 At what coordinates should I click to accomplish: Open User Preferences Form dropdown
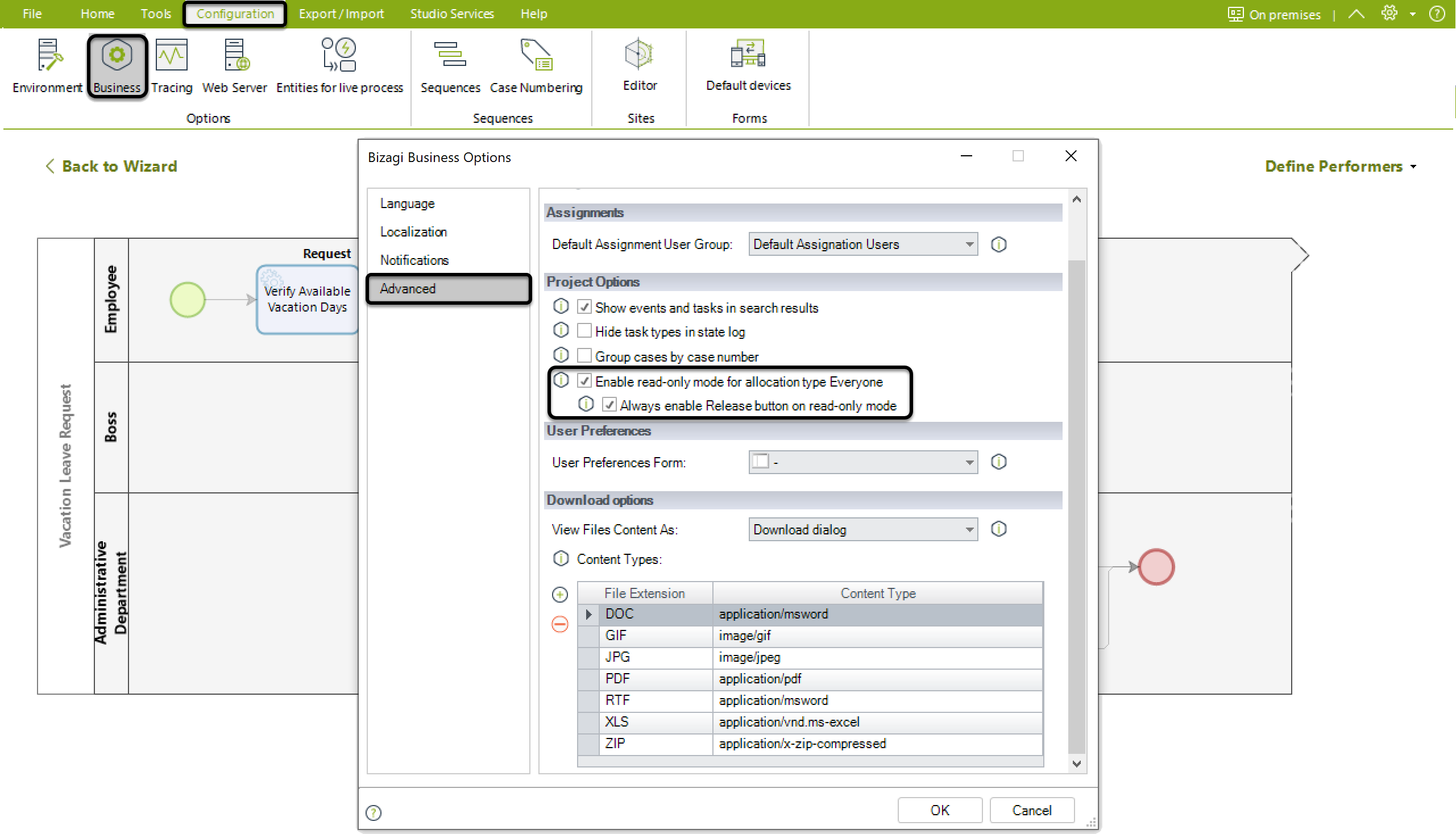click(x=862, y=462)
